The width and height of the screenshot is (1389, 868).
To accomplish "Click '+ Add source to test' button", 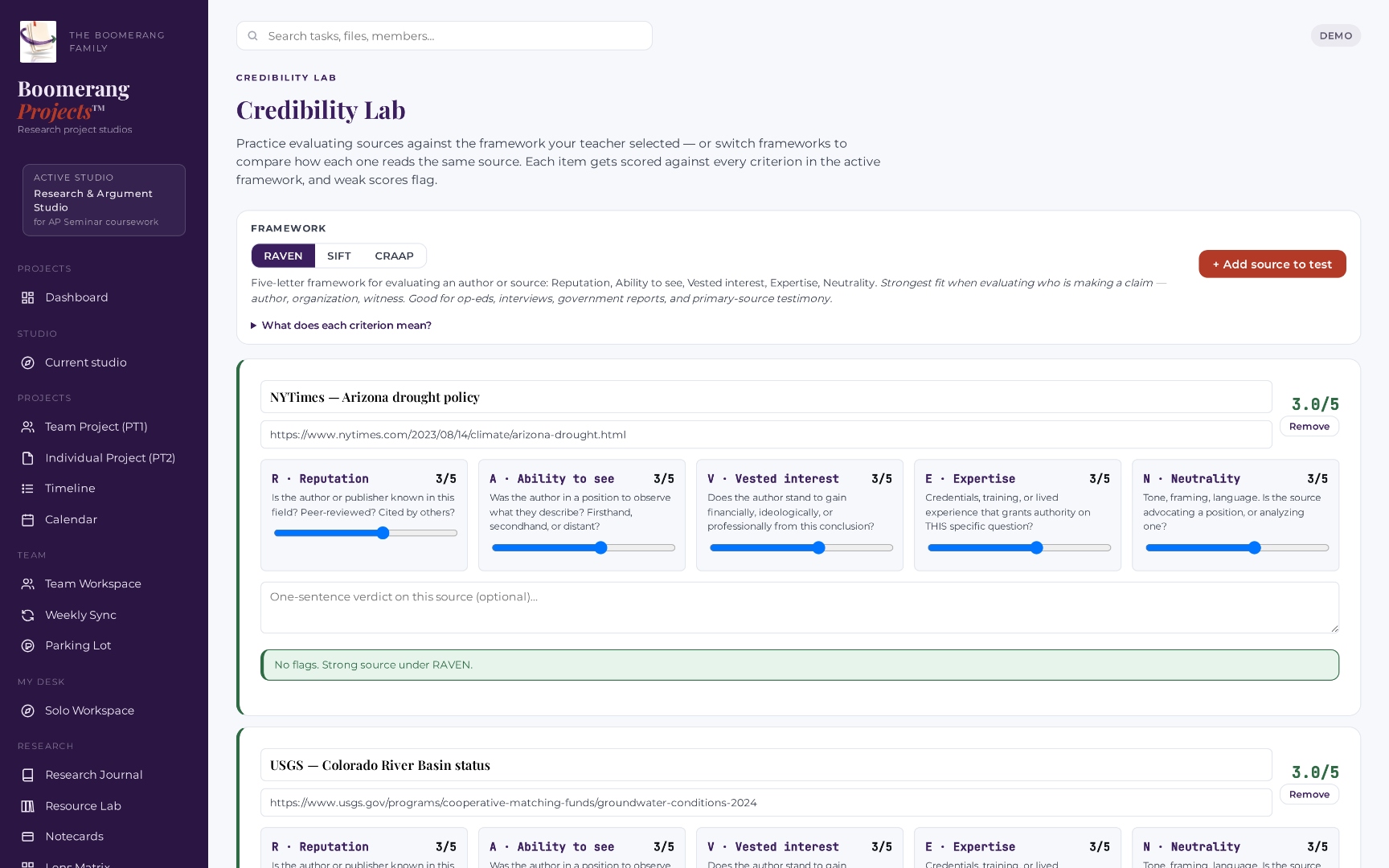I will tap(1272, 264).
